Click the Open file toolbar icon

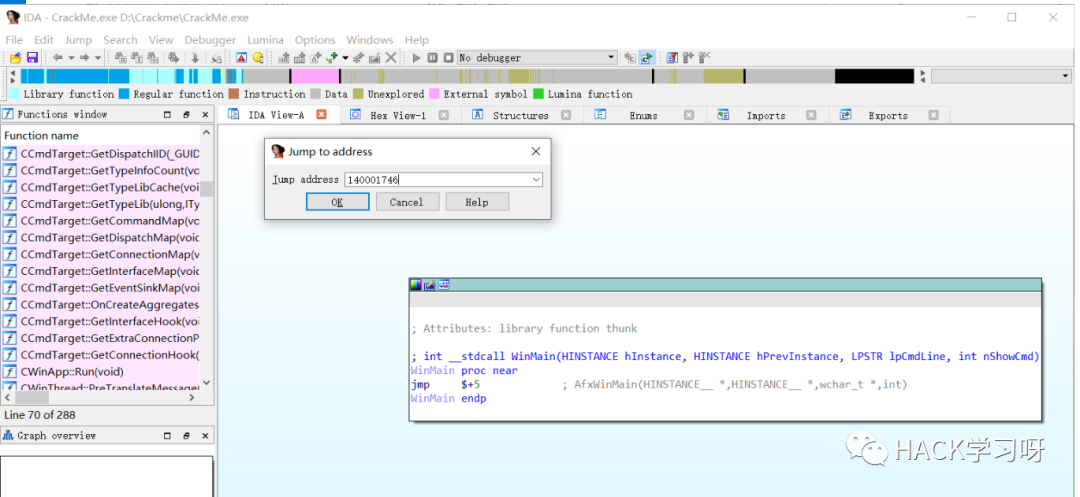[16, 58]
